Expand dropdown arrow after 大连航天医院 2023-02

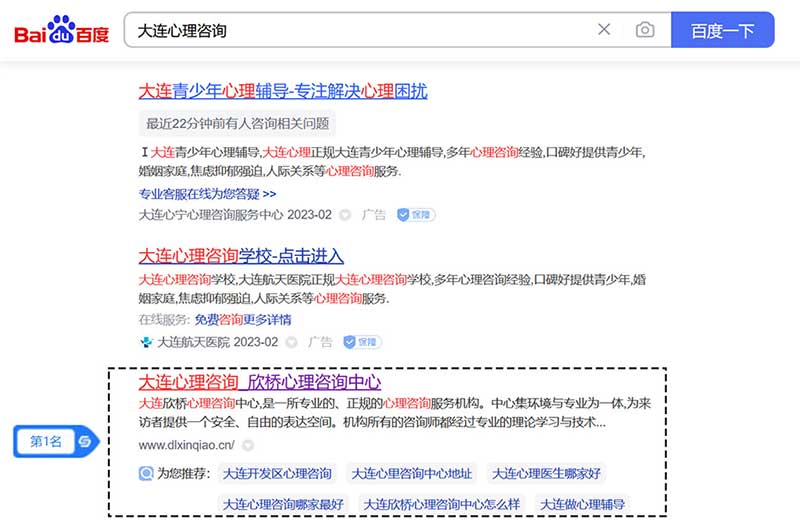tap(292, 342)
